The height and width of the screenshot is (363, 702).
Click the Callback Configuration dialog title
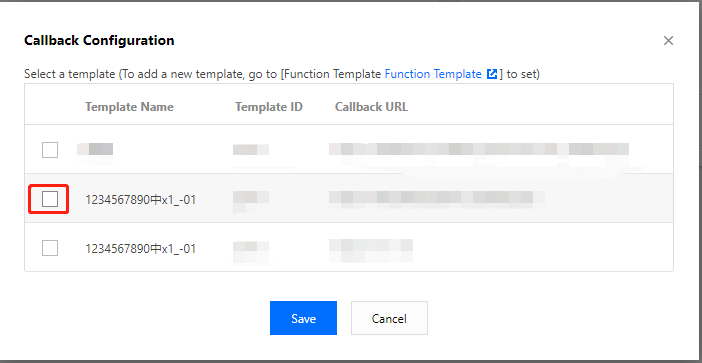click(x=99, y=40)
